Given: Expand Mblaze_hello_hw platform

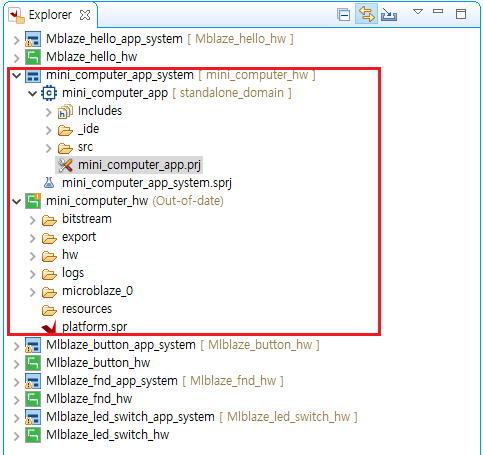Looking at the screenshot, I should [x=16, y=58].
